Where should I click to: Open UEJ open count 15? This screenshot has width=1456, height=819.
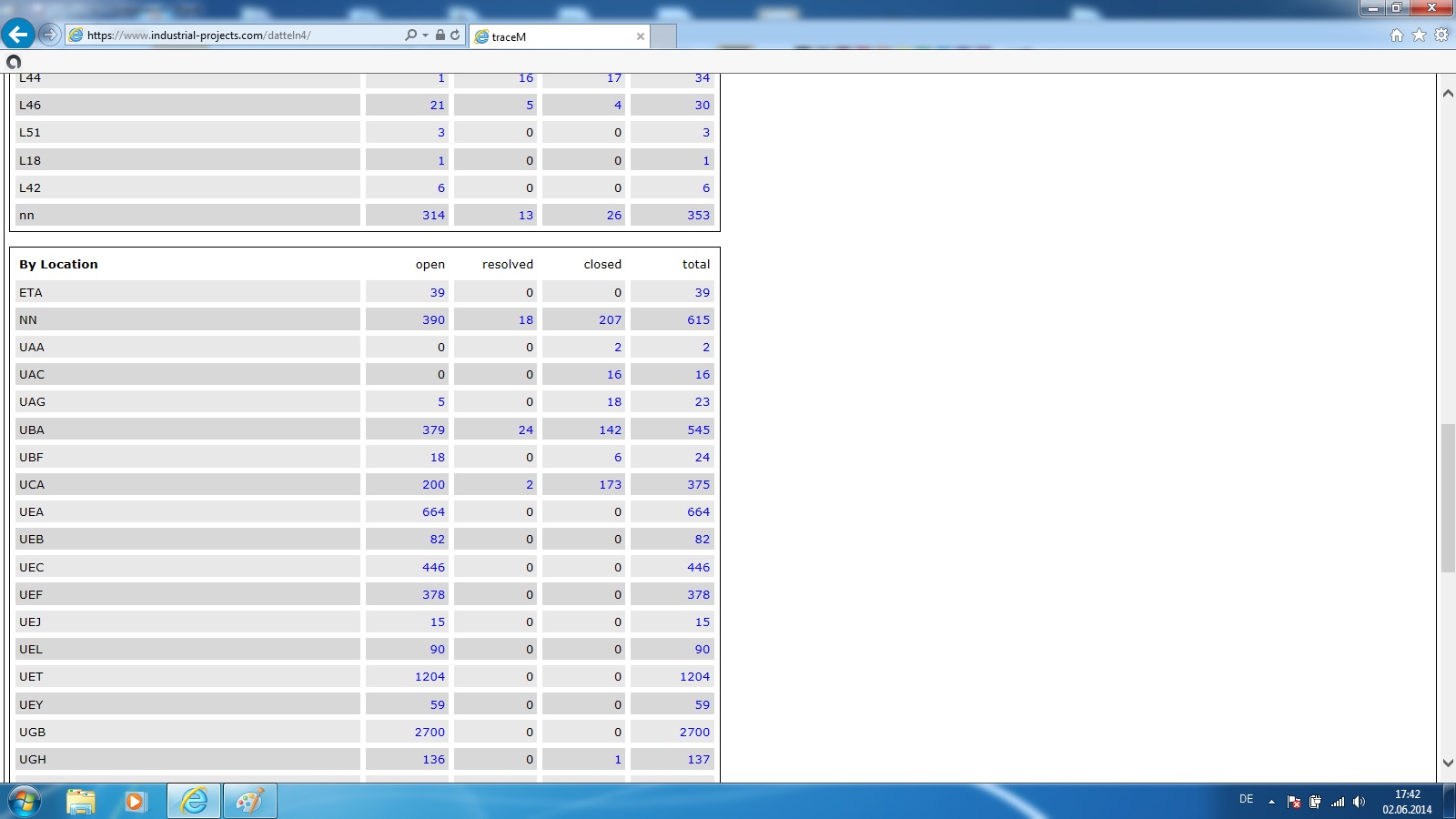click(438, 622)
